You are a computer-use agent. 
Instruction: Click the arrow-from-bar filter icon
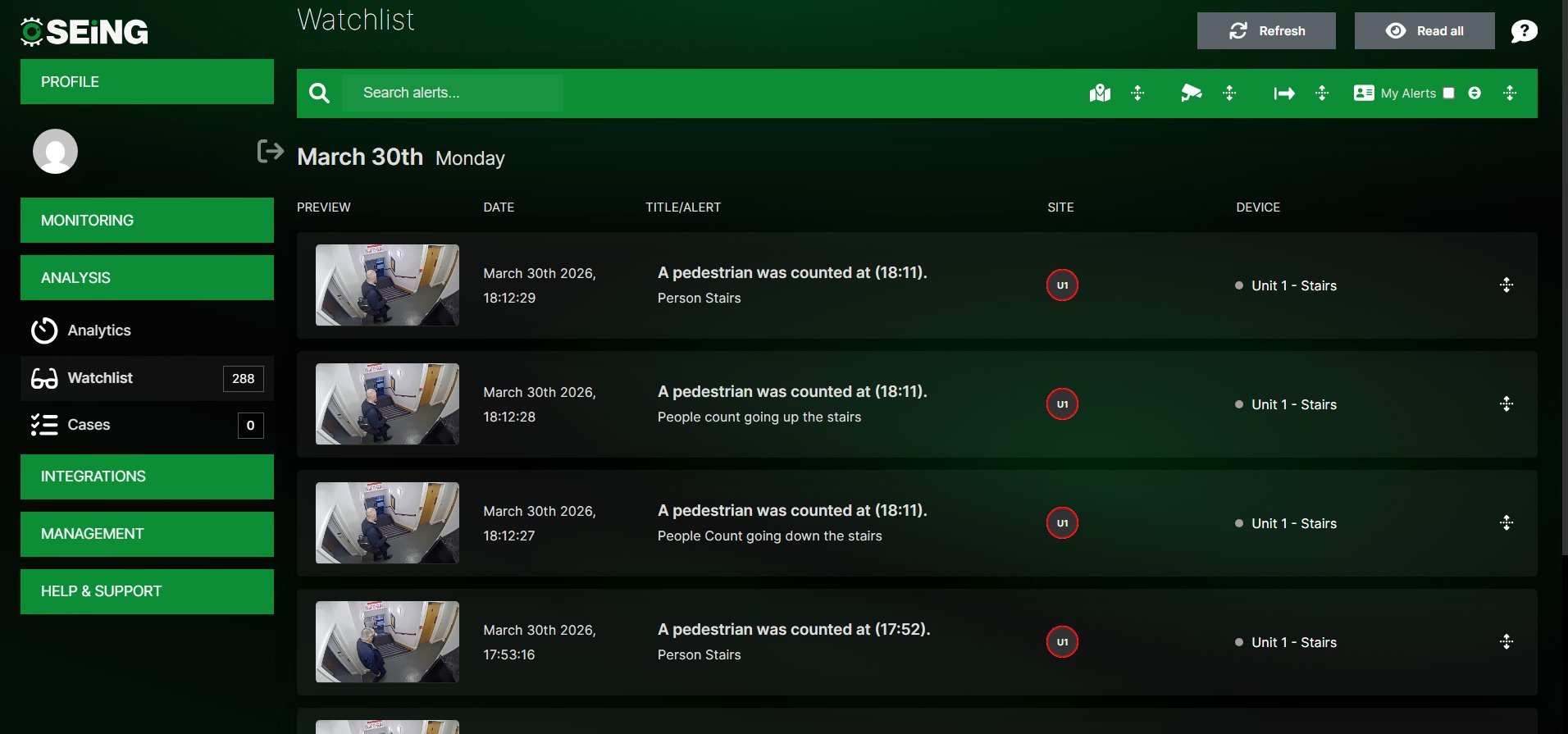pyautogui.click(x=1284, y=93)
